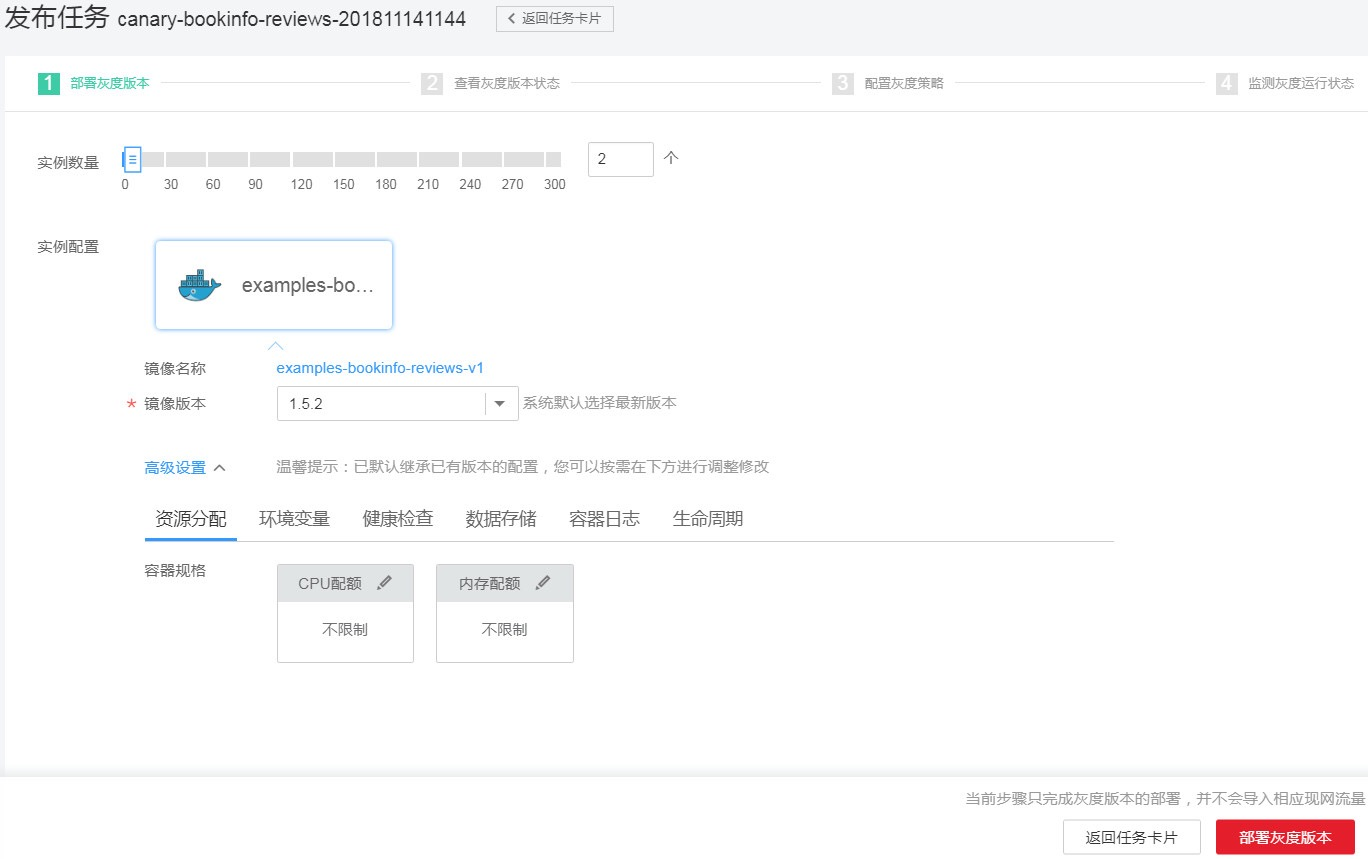The width and height of the screenshot is (1368, 859).
Task: Click slider tick label 150
Action: (344, 184)
